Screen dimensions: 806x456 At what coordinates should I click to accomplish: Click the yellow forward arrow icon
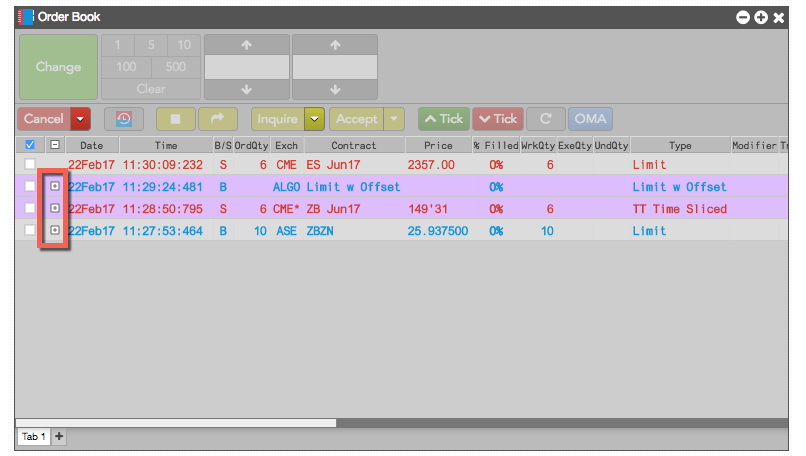(217, 119)
